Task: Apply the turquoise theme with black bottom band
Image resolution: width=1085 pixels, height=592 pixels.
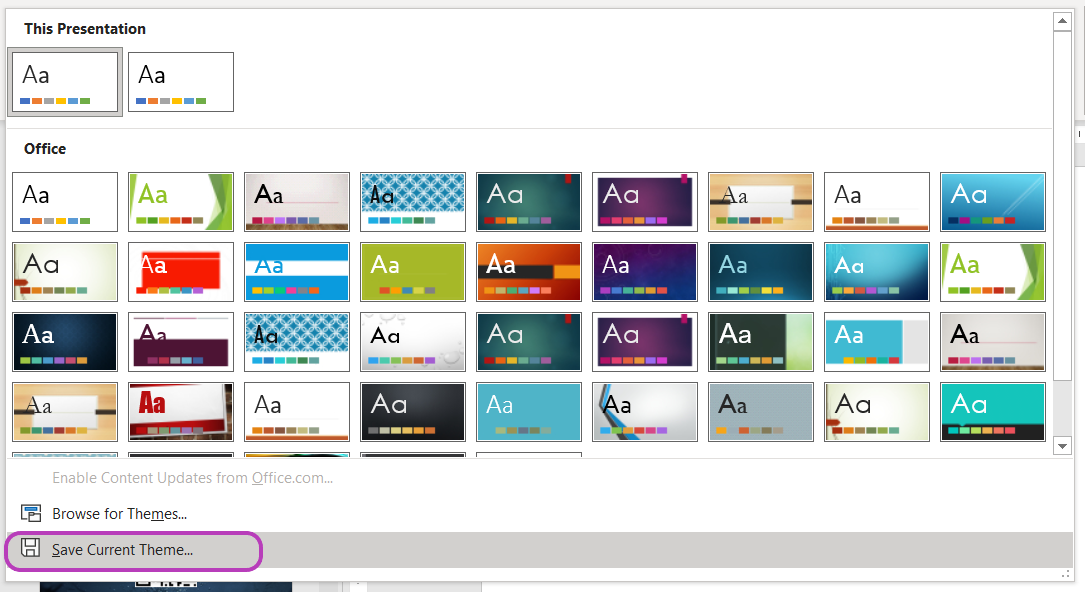Action: [x=992, y=411]
